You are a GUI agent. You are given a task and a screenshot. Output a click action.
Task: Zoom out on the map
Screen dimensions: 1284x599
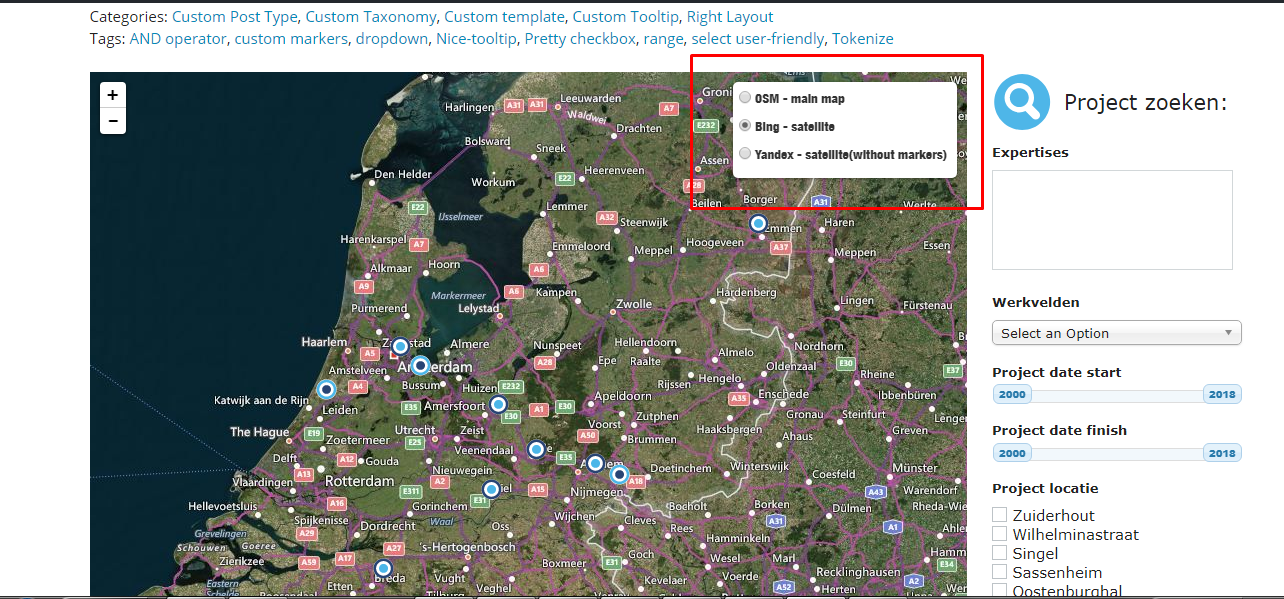pyautogui.click(x=113, y=121)
